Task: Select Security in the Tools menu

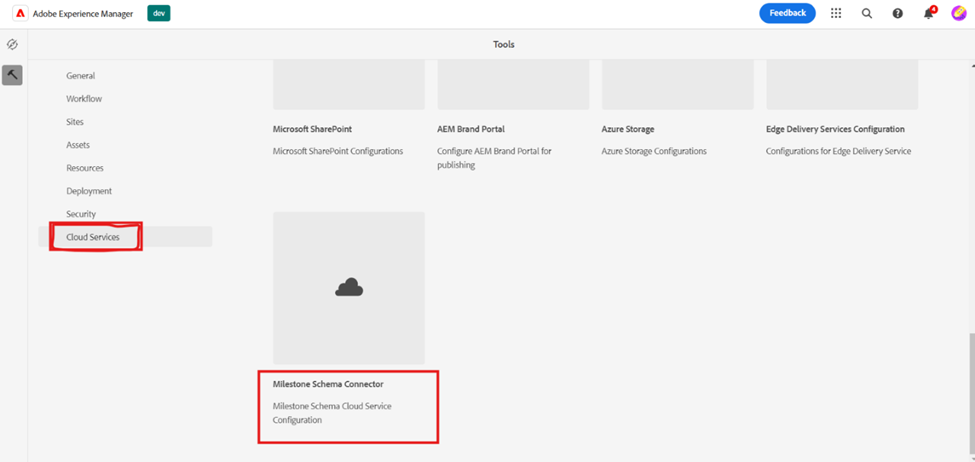Action: coord(81,214)
